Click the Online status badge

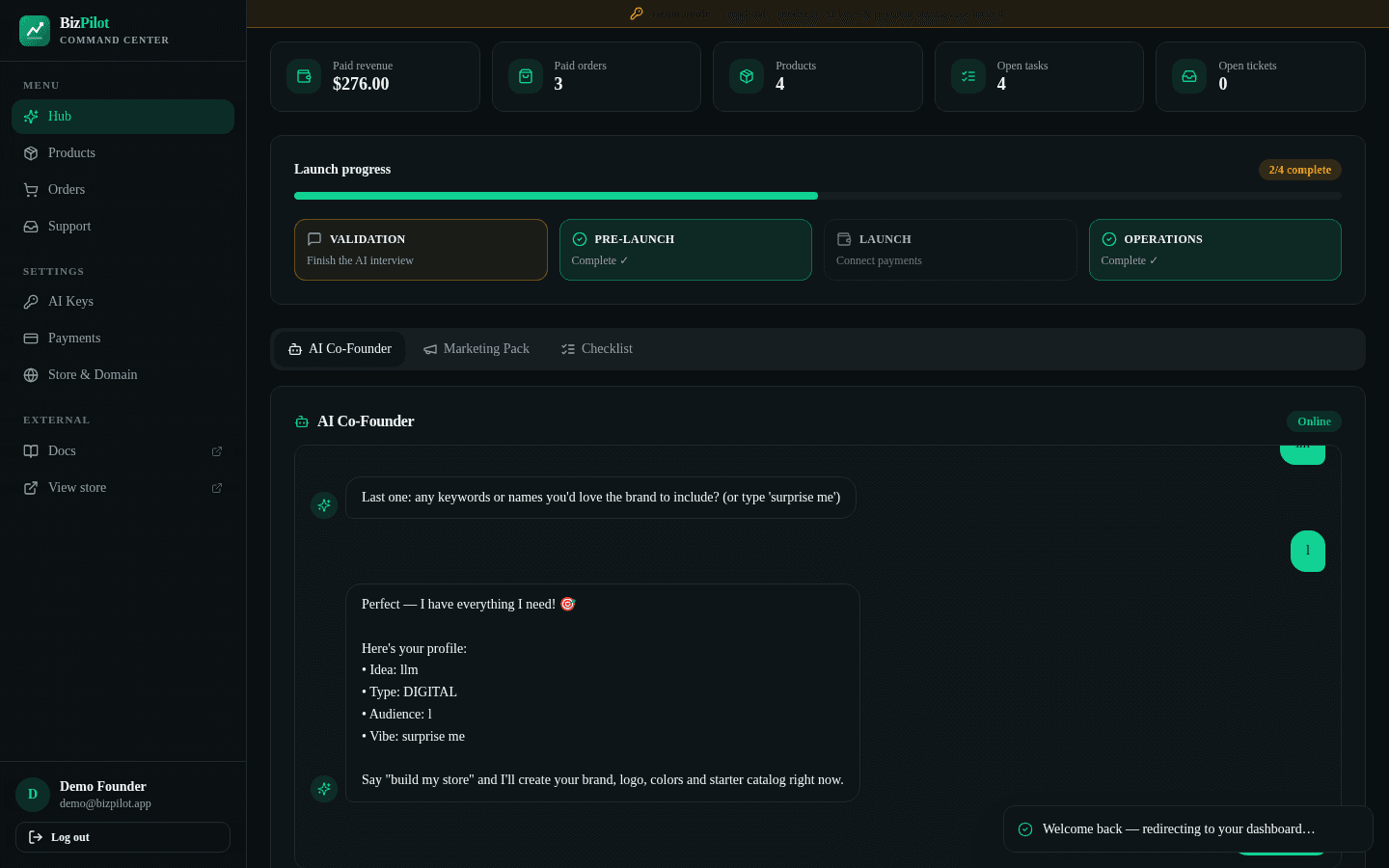click(1314, 421)
